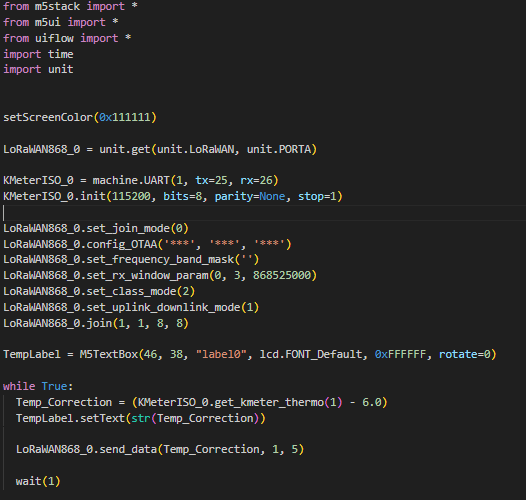Click the 6.0 offset value
526x500 pixels.
coord(372,402)
